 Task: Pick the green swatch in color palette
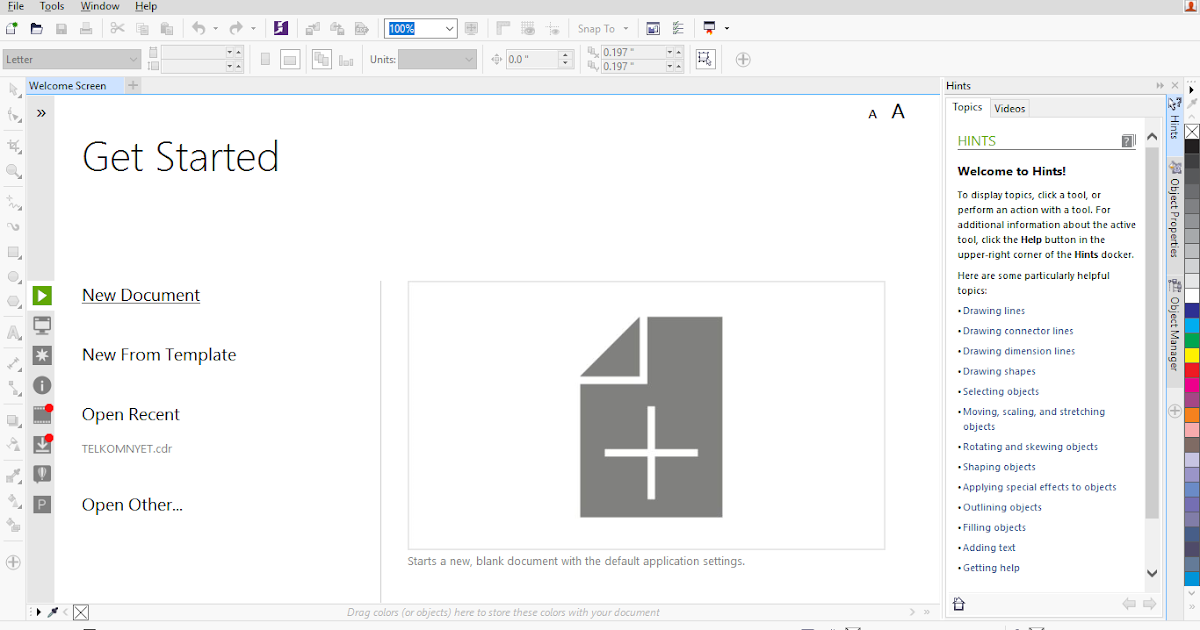[1192, 340]
